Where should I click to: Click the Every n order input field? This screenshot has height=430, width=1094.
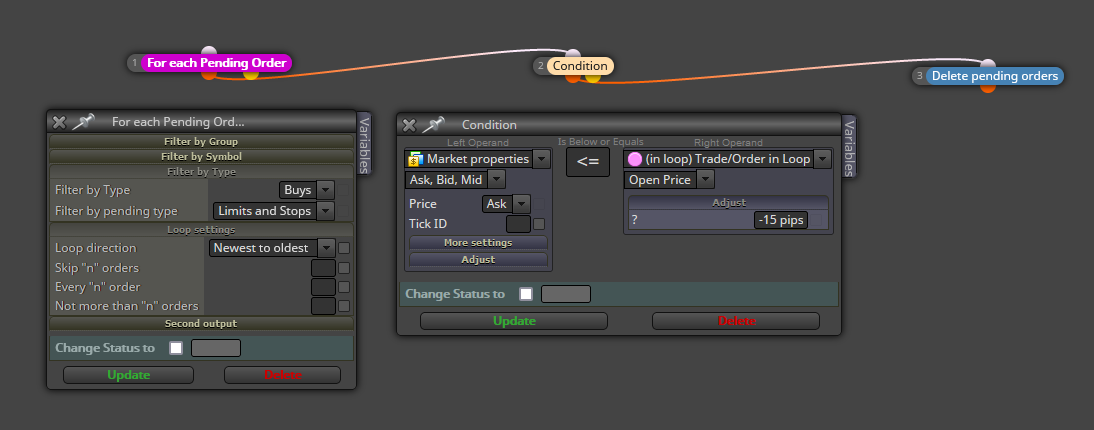pos(324,287)
